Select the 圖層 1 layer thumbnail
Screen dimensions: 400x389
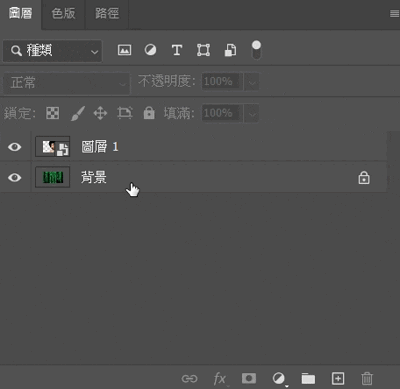click(x=53, y=146)
